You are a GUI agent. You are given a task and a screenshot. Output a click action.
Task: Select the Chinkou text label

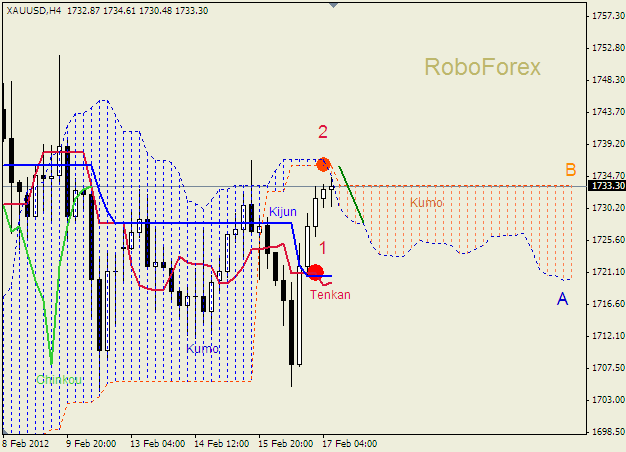[59, 379]
